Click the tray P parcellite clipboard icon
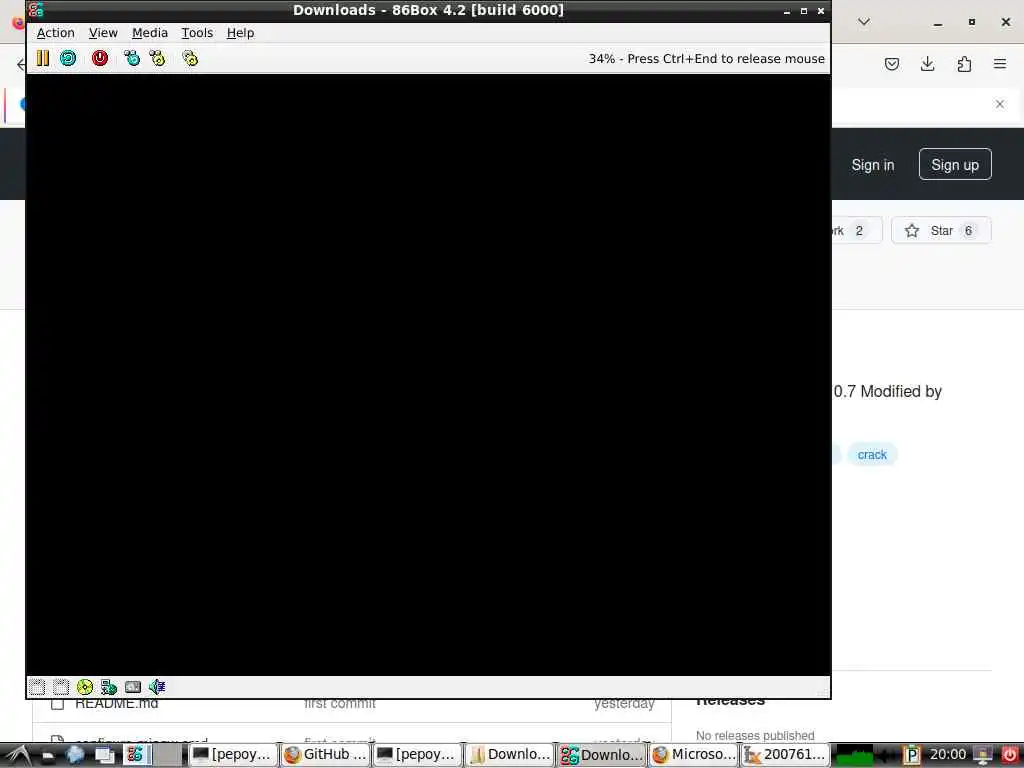1024x768 pixels. tap(912, 756)
